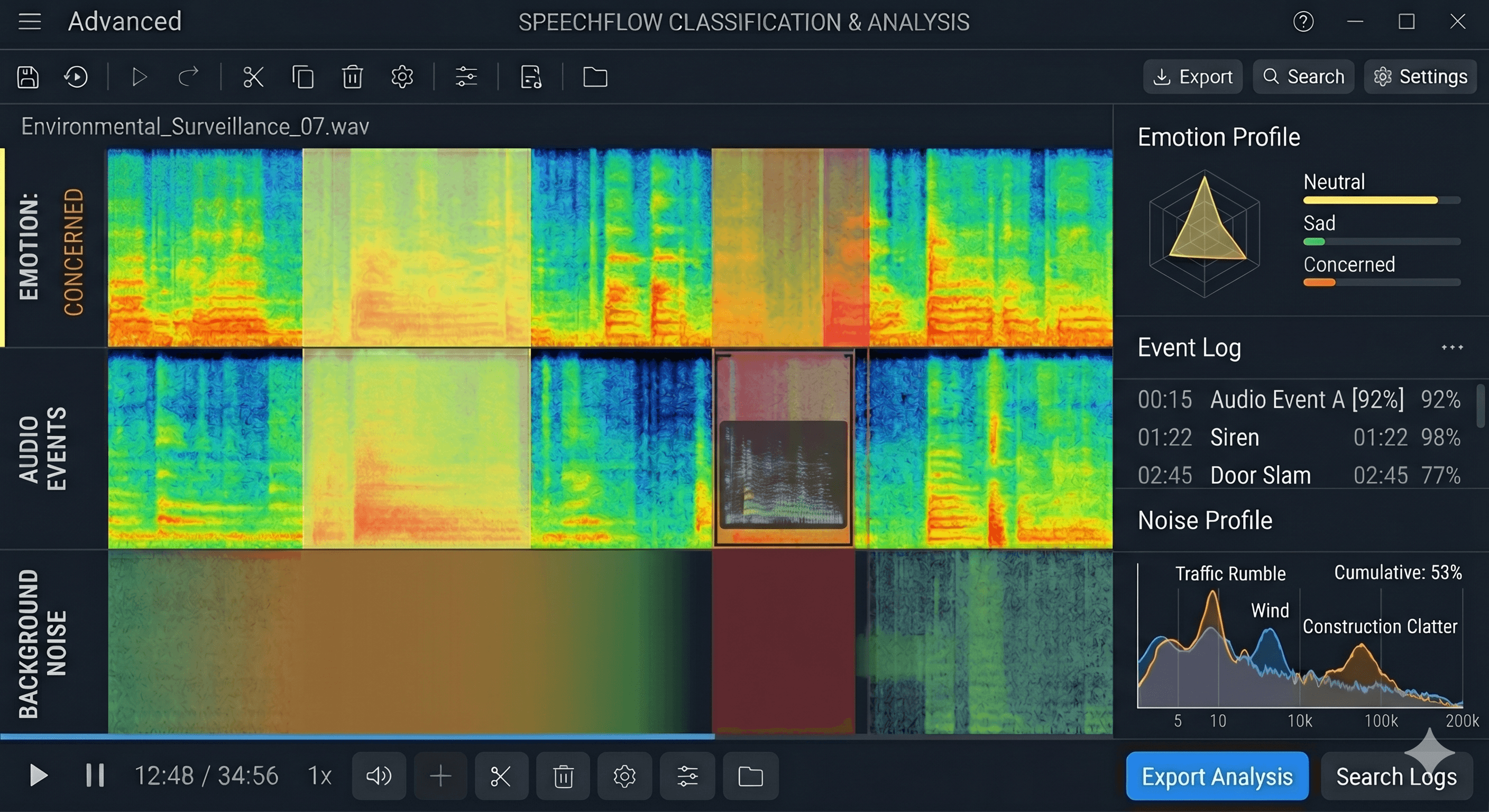Select the Siren event log entry
This screenshot has height=812, width=1489.
tap(1299, 438)
